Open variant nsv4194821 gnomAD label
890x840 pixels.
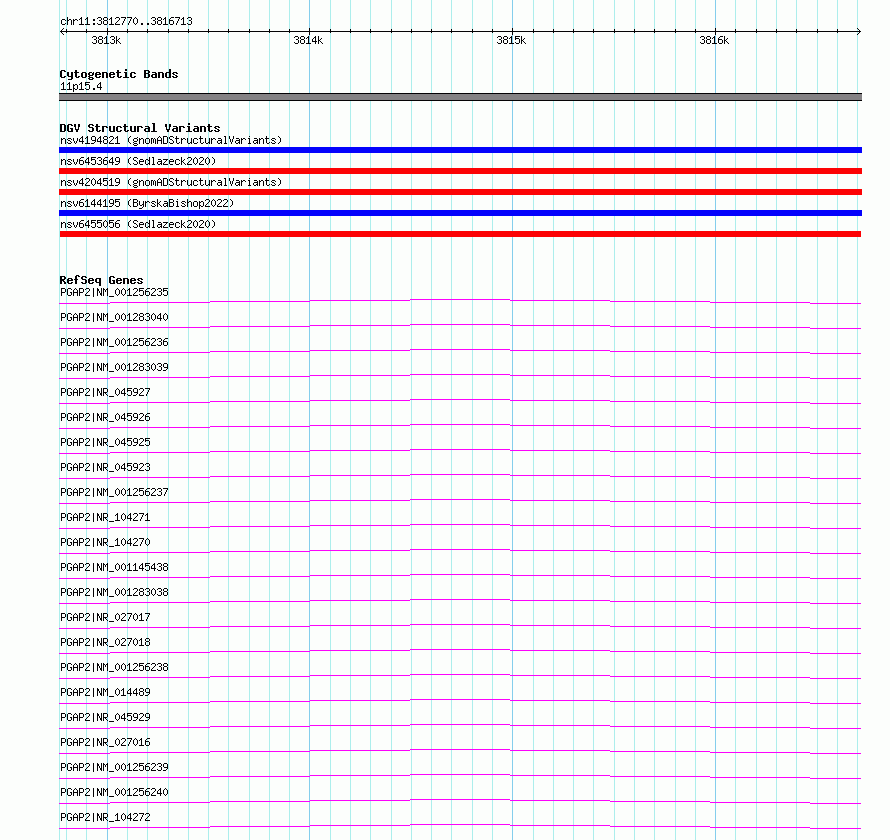[171, 140]
